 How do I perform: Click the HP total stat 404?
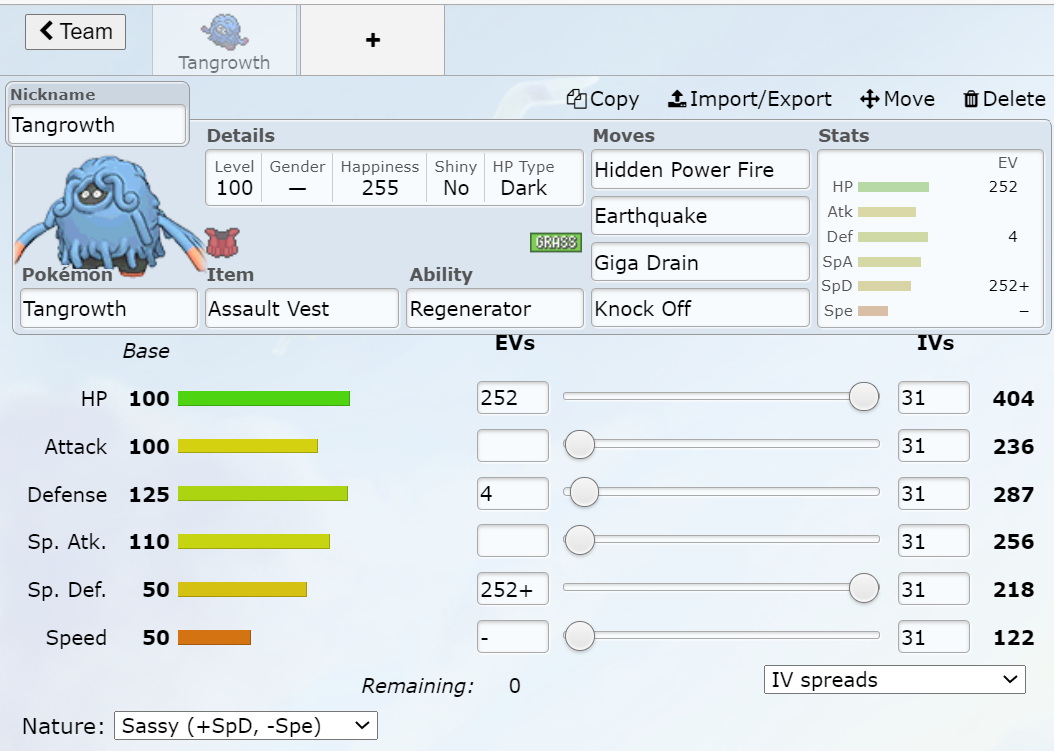click(x=1013, y=399)
